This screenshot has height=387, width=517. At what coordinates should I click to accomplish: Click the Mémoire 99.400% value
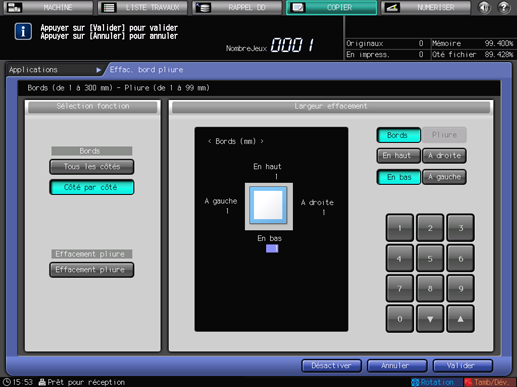coord(499,43)
